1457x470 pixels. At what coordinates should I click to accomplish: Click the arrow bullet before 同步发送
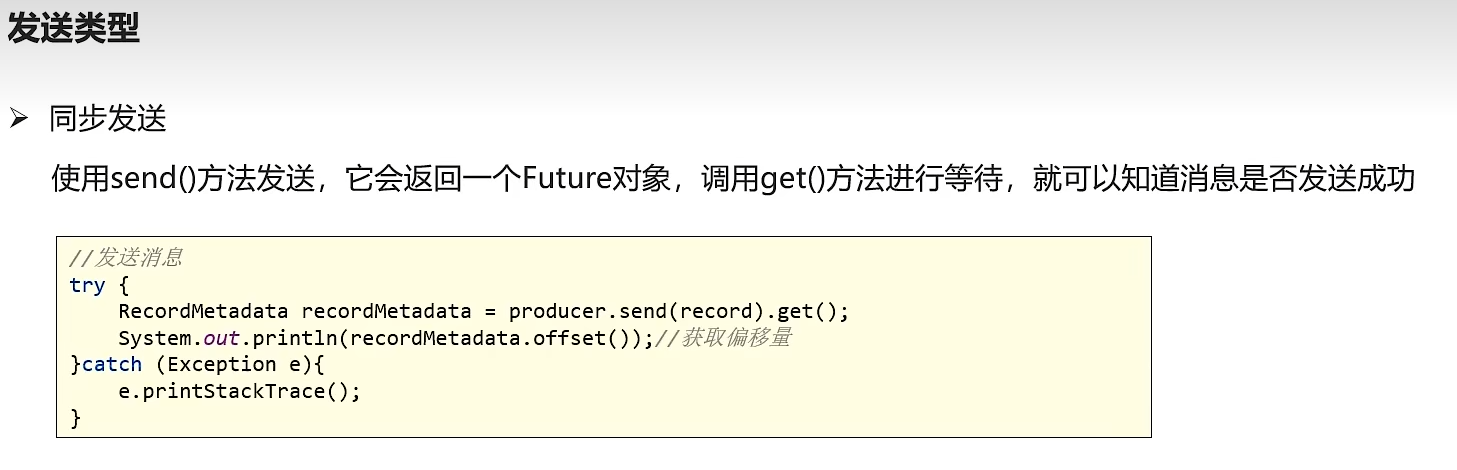[18, 120]
